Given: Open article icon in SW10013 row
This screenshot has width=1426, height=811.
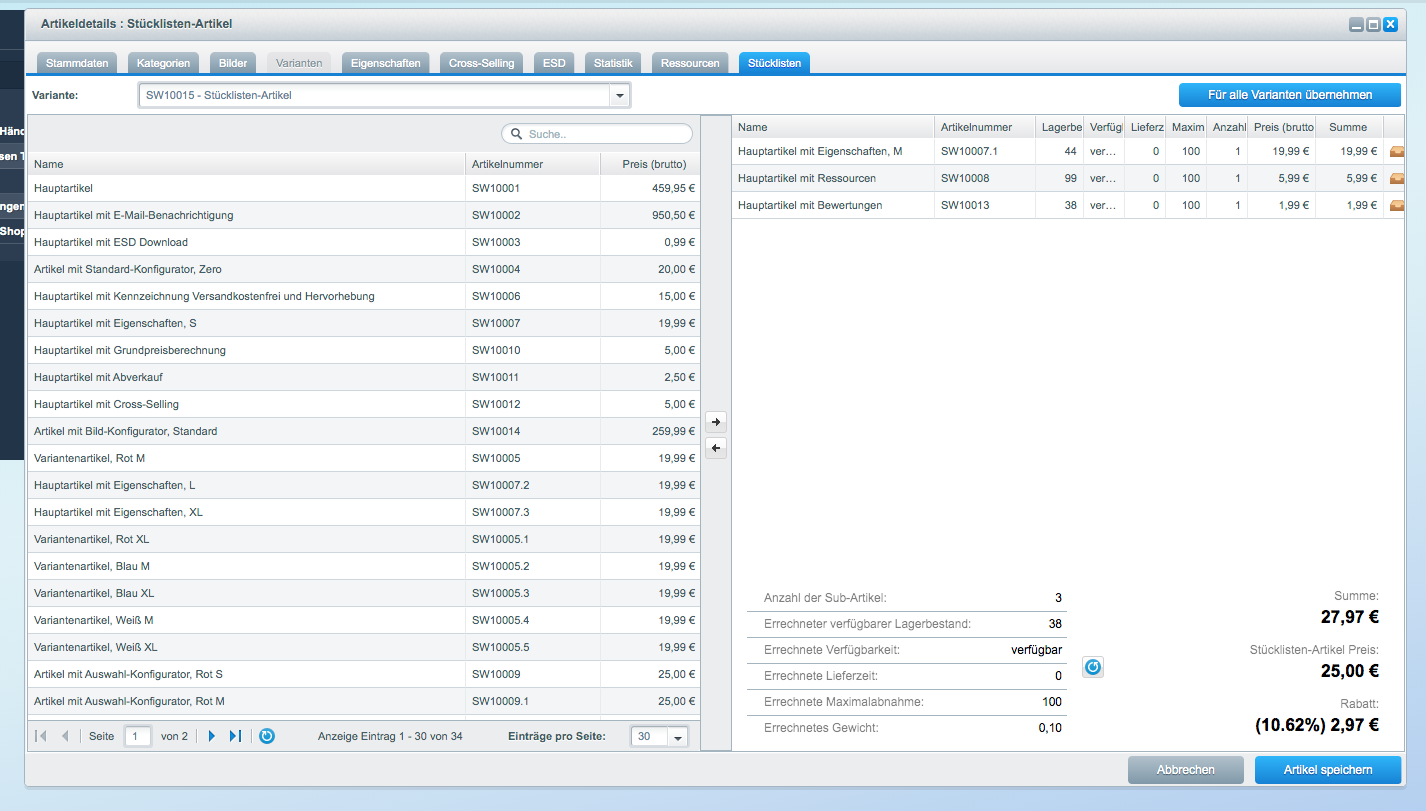Looking at the screenshot, I should 1397,205.
